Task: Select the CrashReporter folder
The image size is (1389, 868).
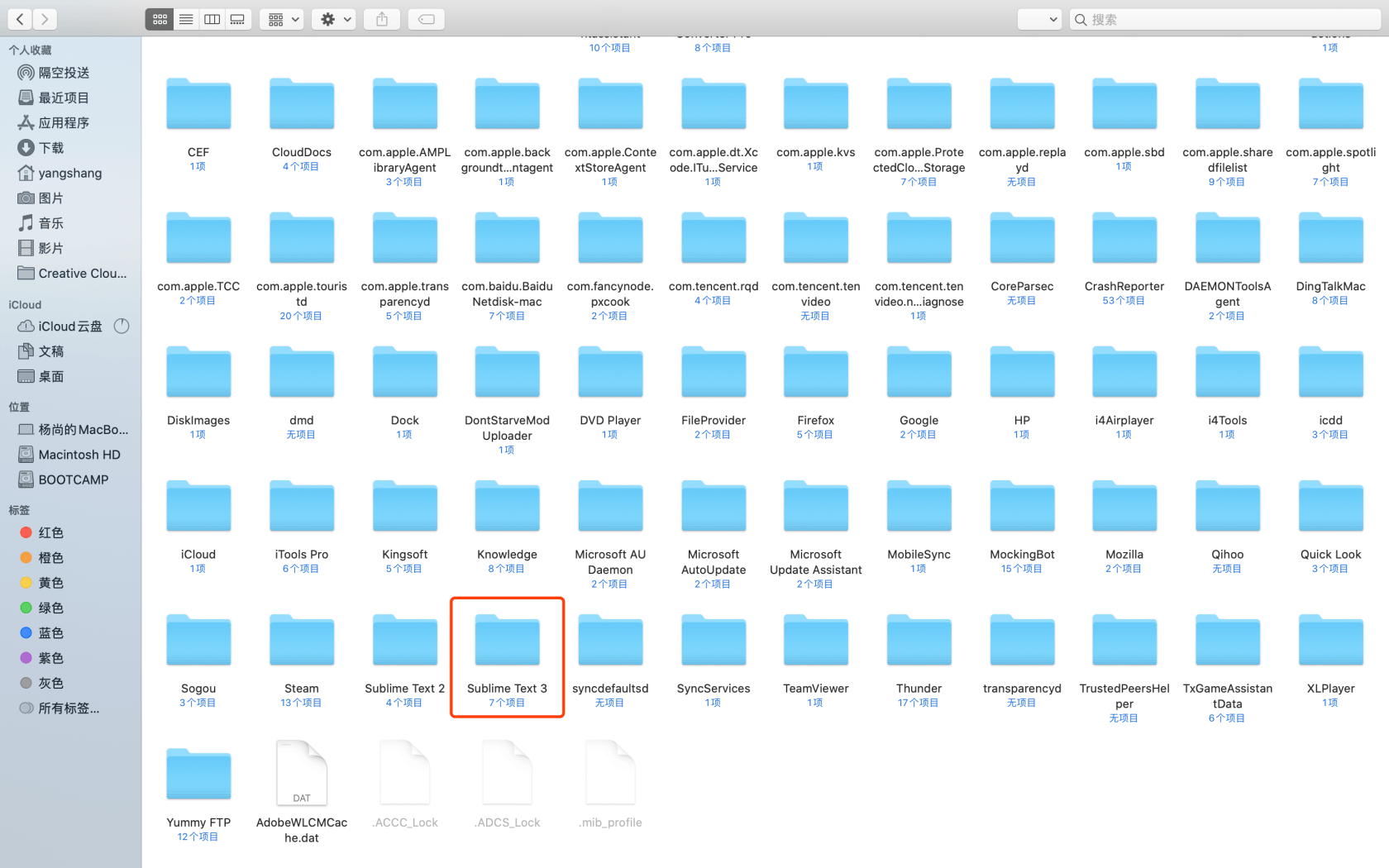Action: (1124, 238)
